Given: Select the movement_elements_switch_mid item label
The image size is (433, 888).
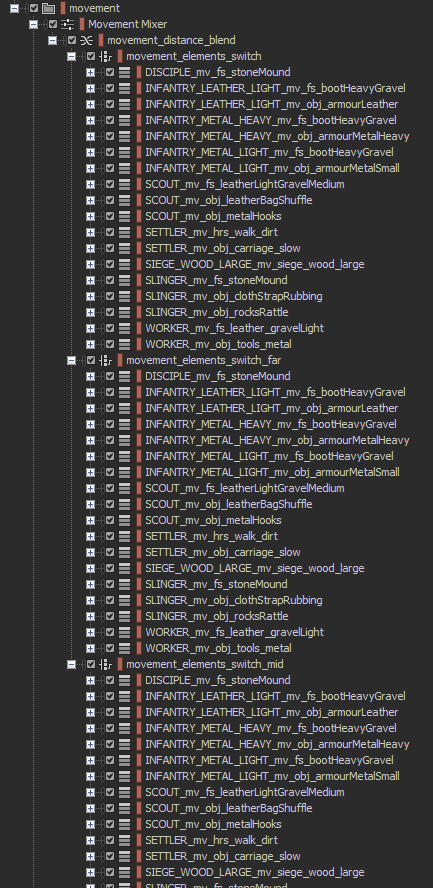Looking at the screenshot, I should (x=205, y=664).
